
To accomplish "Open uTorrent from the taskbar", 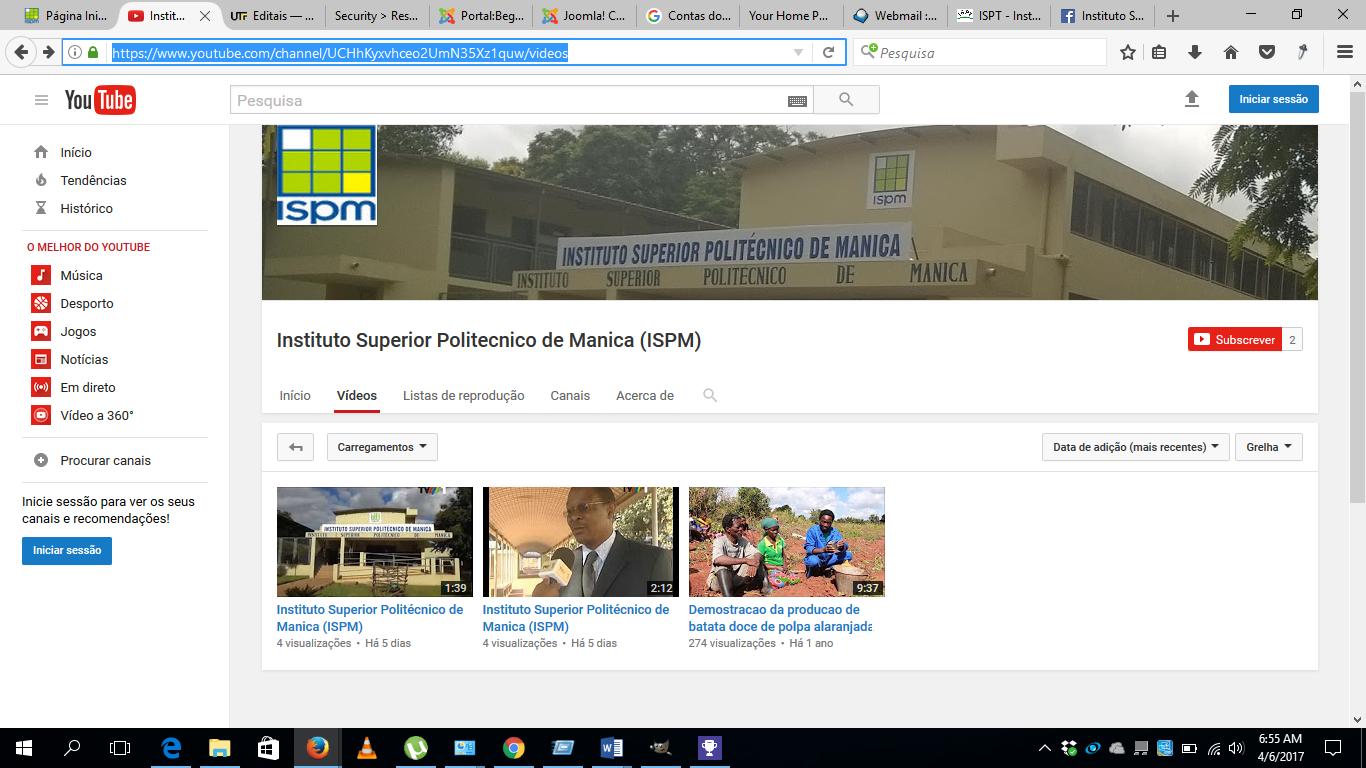I will pos(415,748).
